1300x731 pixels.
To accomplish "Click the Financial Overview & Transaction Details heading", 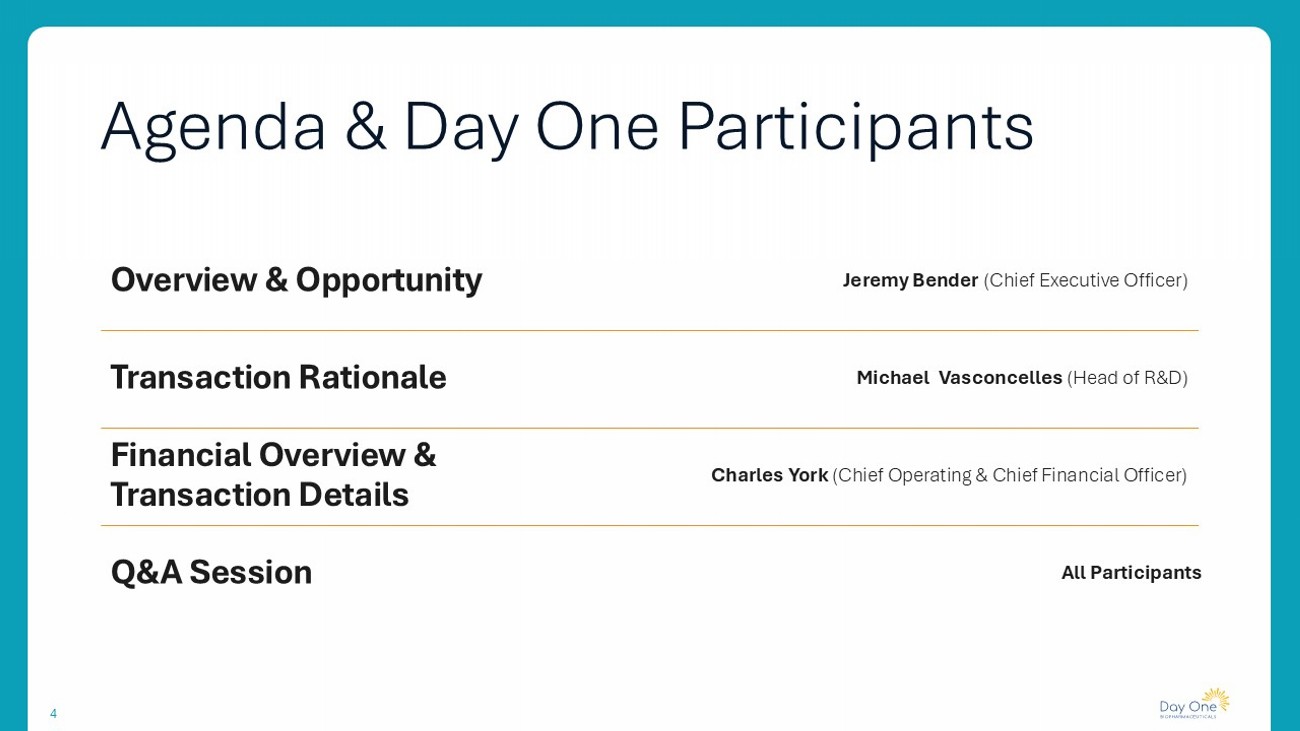I will coord(273,475).
